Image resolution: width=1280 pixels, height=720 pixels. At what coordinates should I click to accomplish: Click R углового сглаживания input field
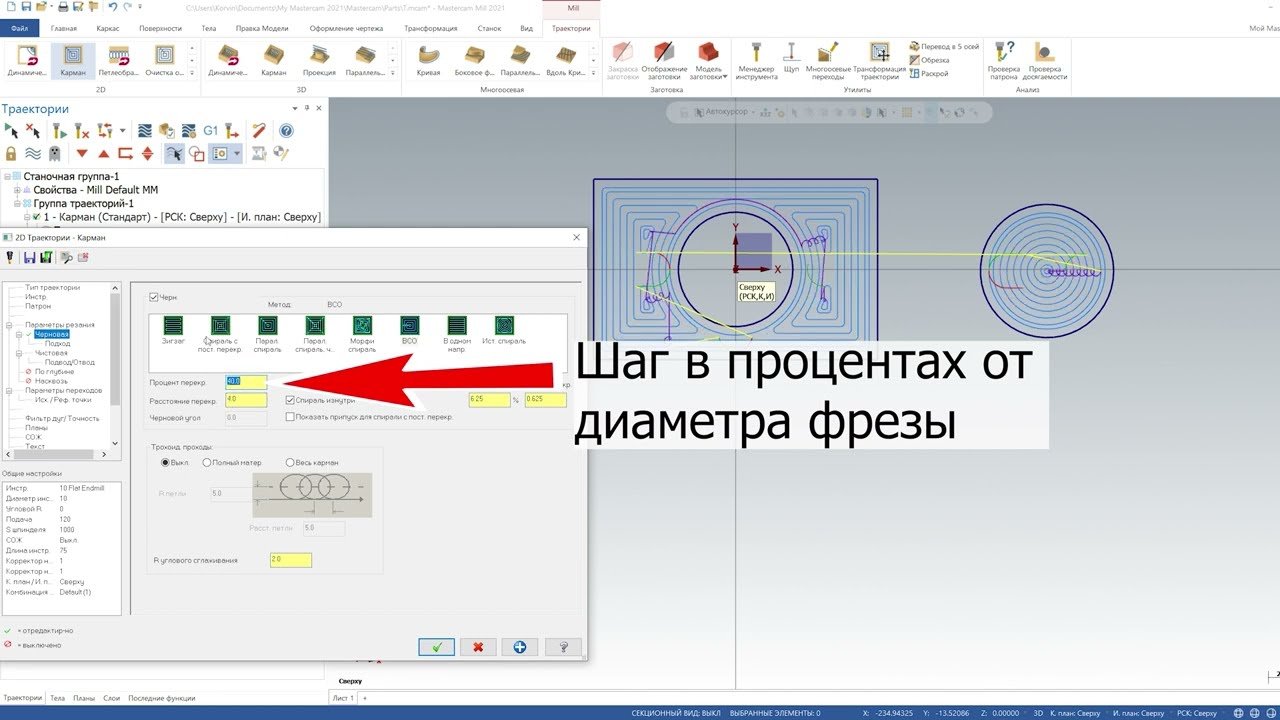pos(290,560)
